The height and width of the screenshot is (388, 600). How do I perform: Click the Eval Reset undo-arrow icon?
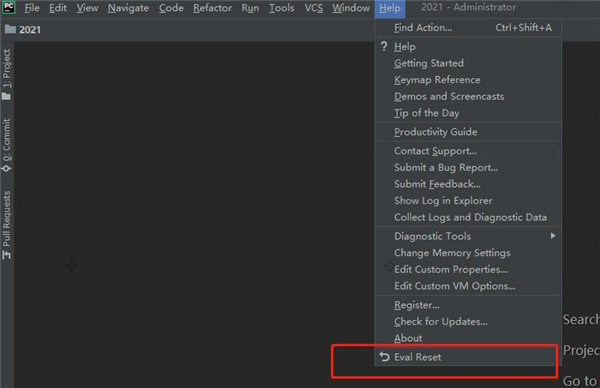(x=385, y=357)
